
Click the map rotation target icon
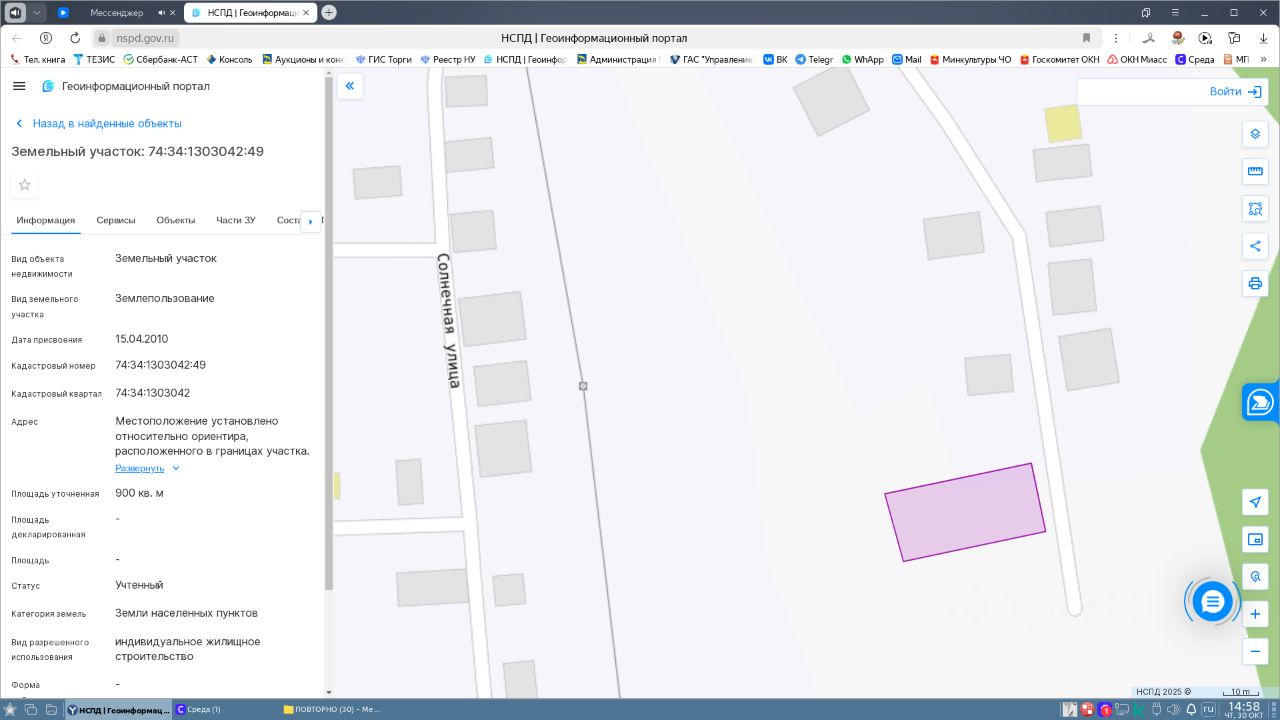(1255, 577)
